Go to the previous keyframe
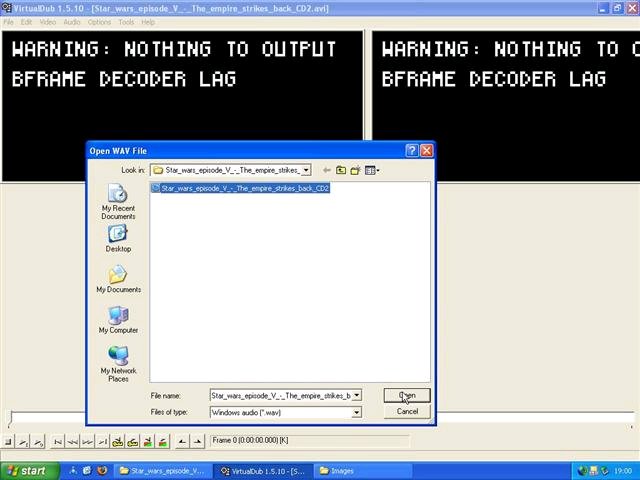The height and width of the screenshot is (480, 640). [x=118, y=442]
